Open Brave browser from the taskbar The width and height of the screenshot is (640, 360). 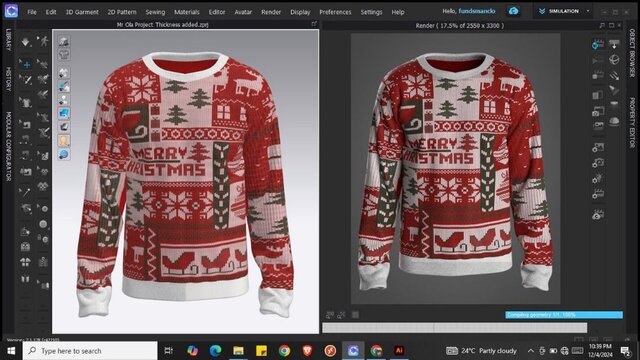307,350
